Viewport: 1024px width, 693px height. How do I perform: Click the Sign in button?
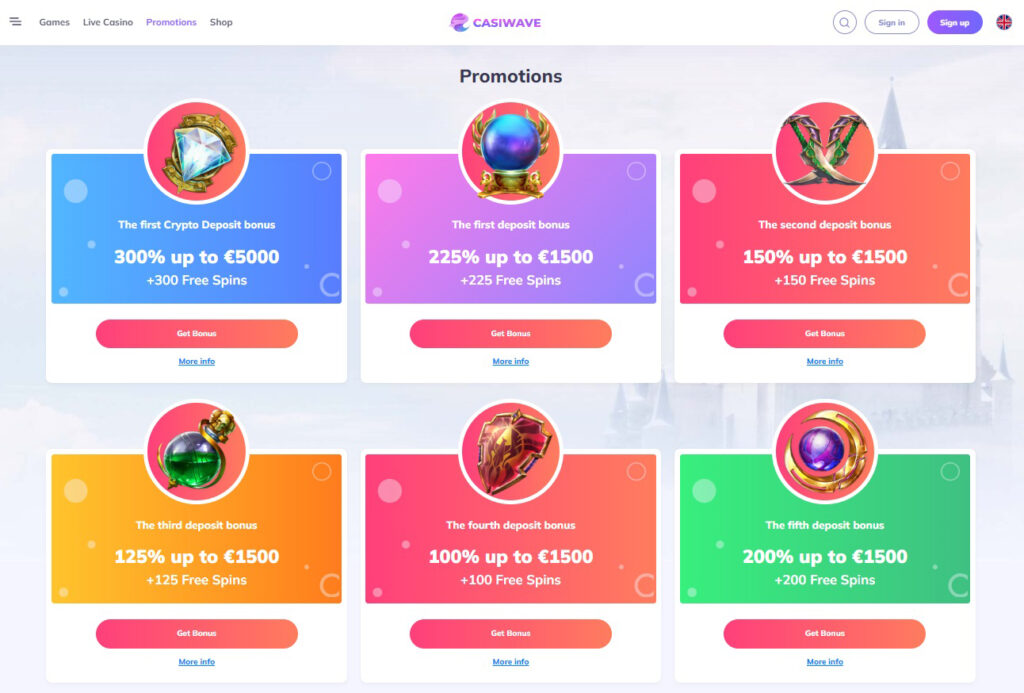tap(891, 22)
